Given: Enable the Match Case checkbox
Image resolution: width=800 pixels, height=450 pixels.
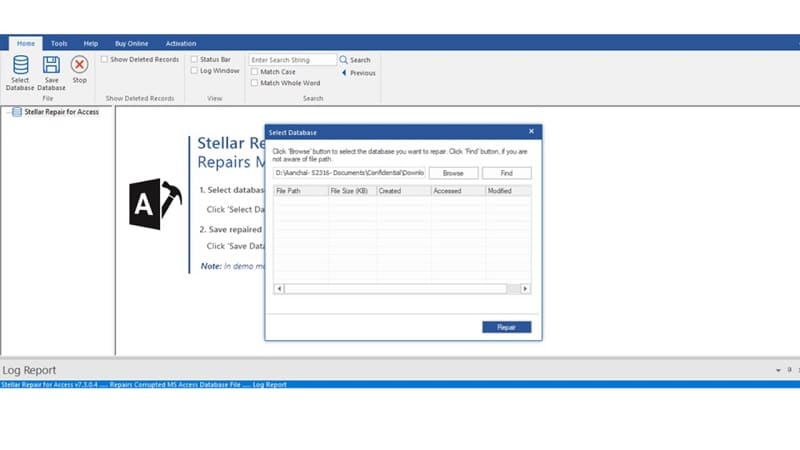Looking at the screenshot, I should (x=254, y=71).
